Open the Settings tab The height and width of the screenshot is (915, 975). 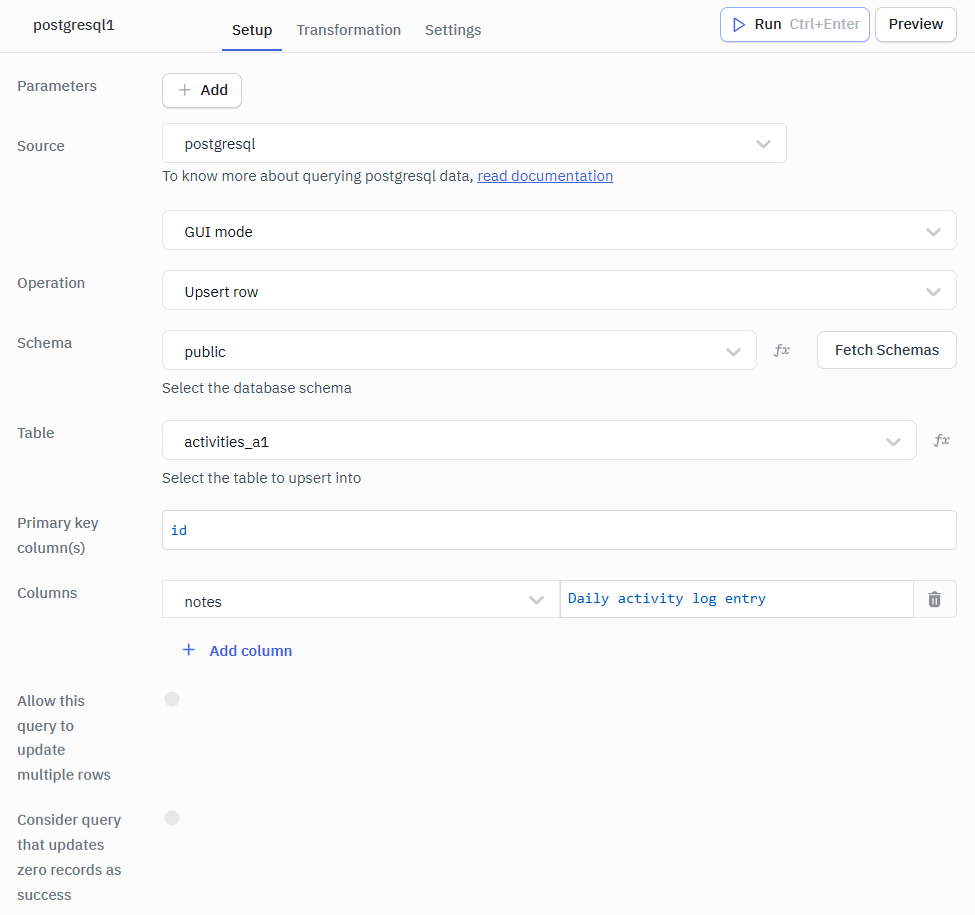click(452, 30)
